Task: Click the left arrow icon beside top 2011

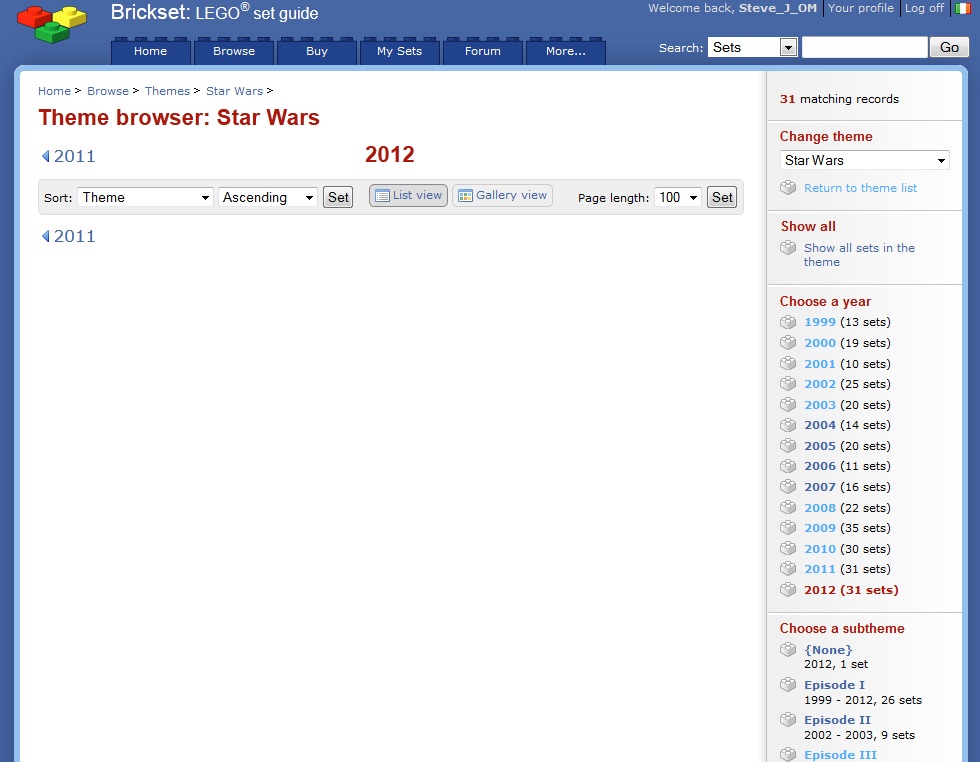Action: coord(45,156)
